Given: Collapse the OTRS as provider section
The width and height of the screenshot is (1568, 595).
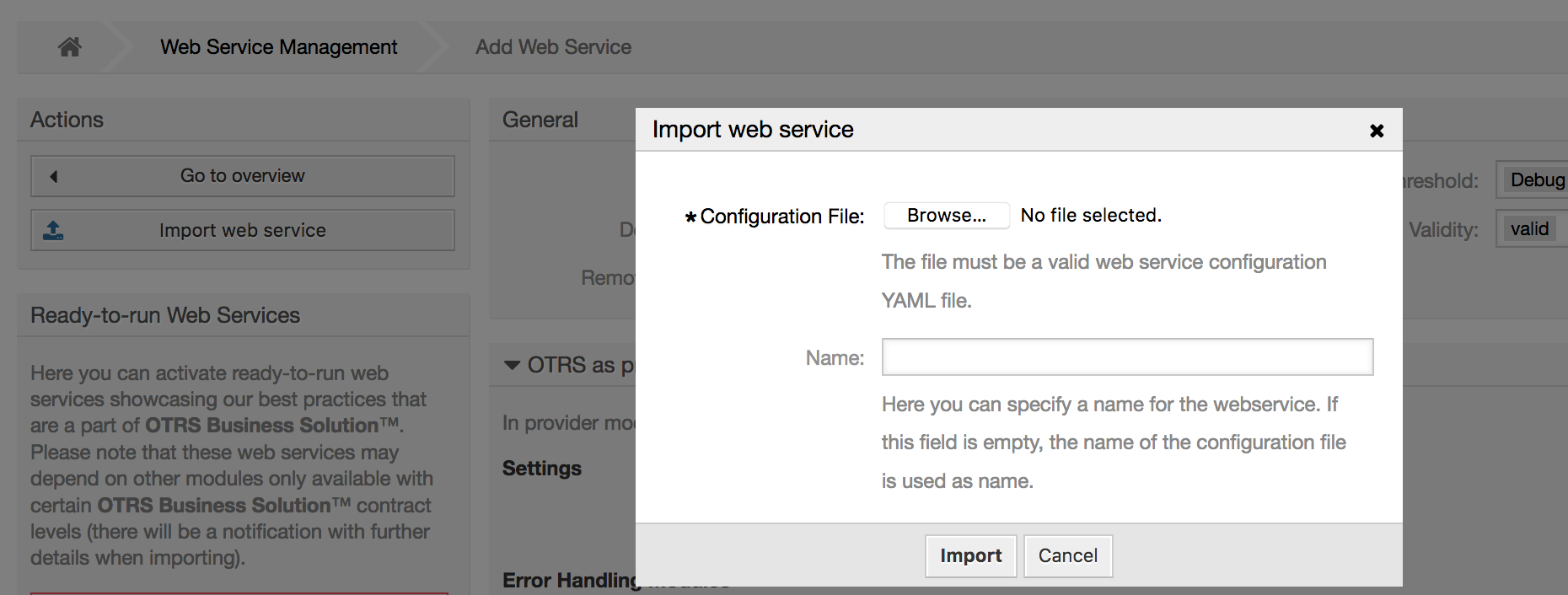Looking at the screenshot, I should [x=512, y=365].
